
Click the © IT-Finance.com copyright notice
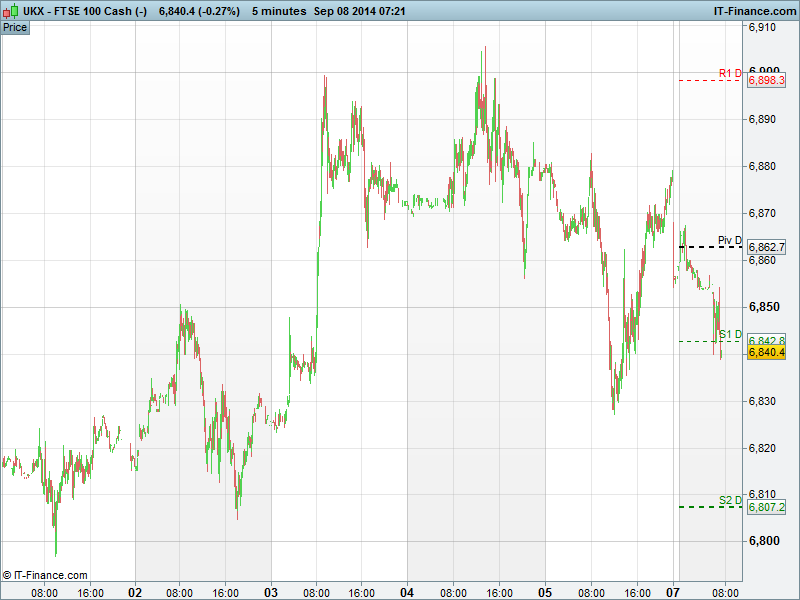45,575
